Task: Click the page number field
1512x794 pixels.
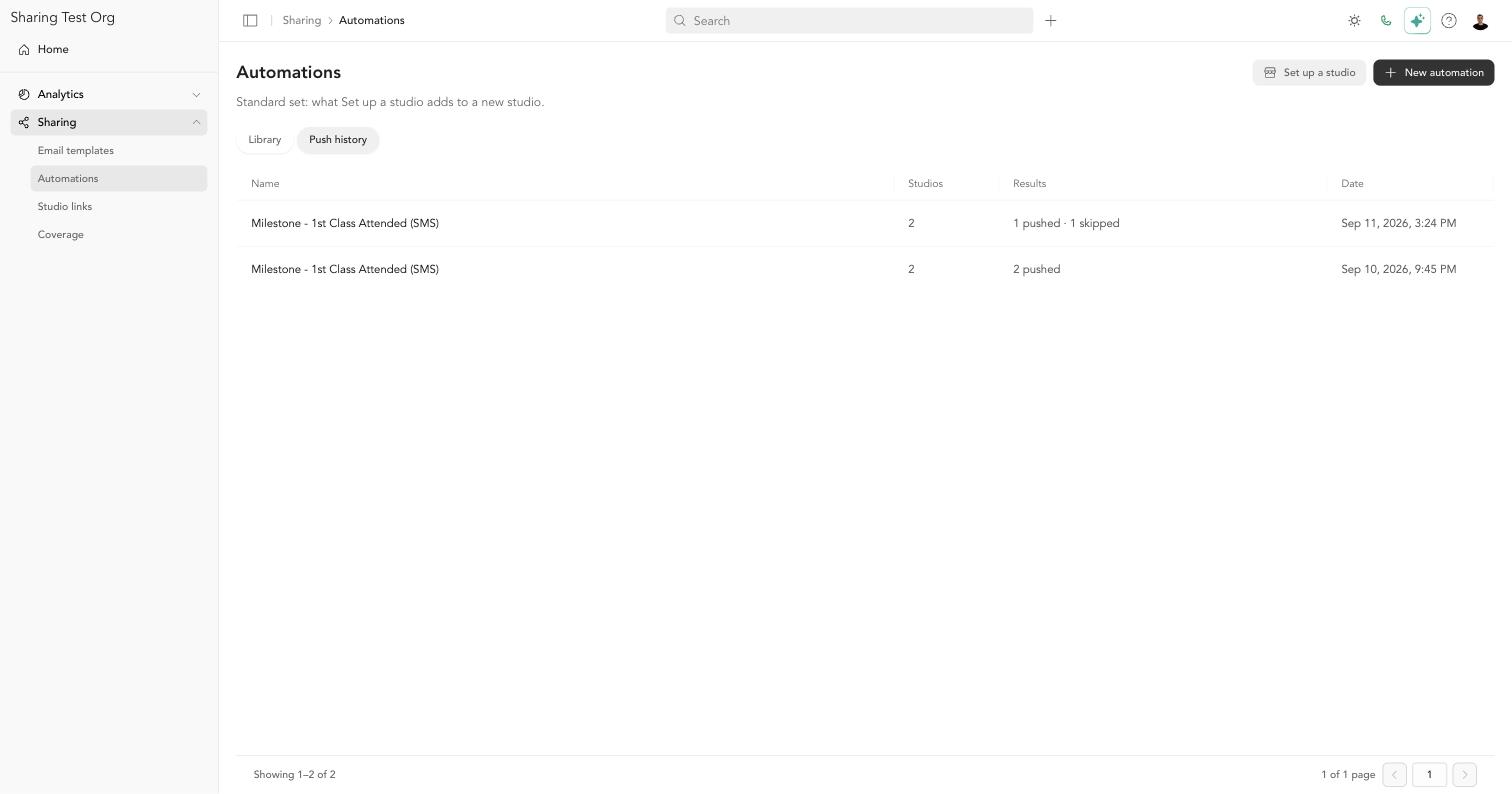Action: [1429, 774]
